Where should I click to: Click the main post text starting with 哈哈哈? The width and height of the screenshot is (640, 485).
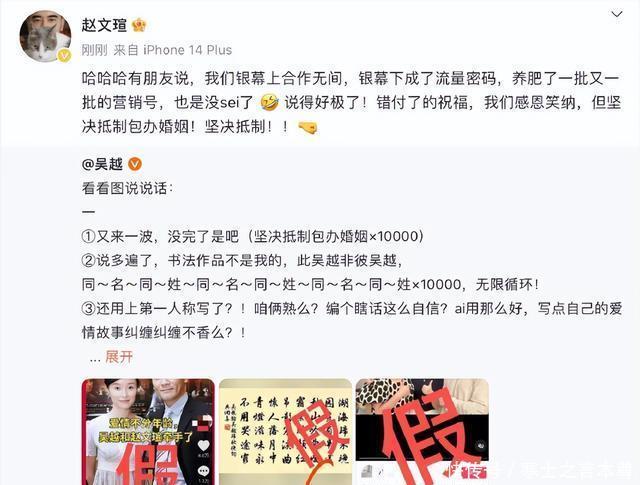[351, 102]
